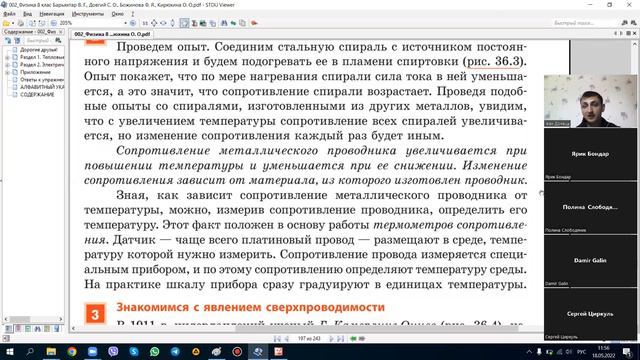The image size is (640, 360).
Task: Click the first page navigation arrow
Action: click(x=277, y=339)
